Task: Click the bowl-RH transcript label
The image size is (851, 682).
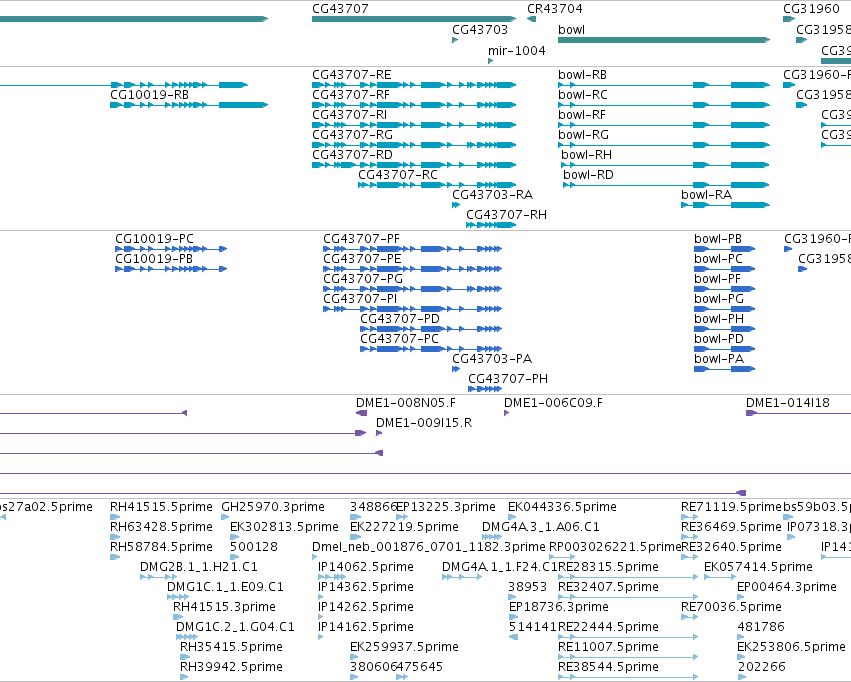Action: [587, 155]
